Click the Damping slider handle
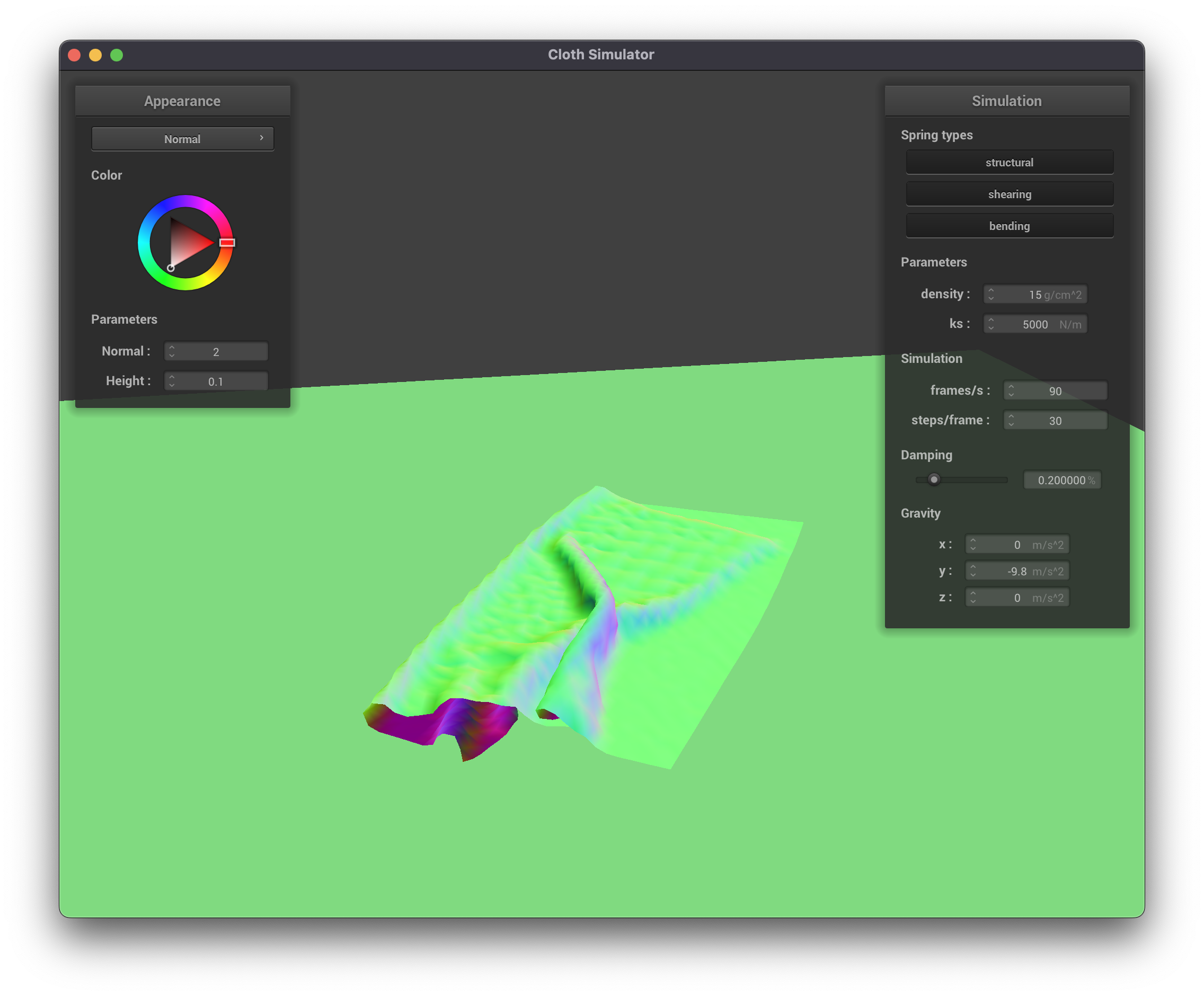Screen dimensions: 1204x996 934,479
